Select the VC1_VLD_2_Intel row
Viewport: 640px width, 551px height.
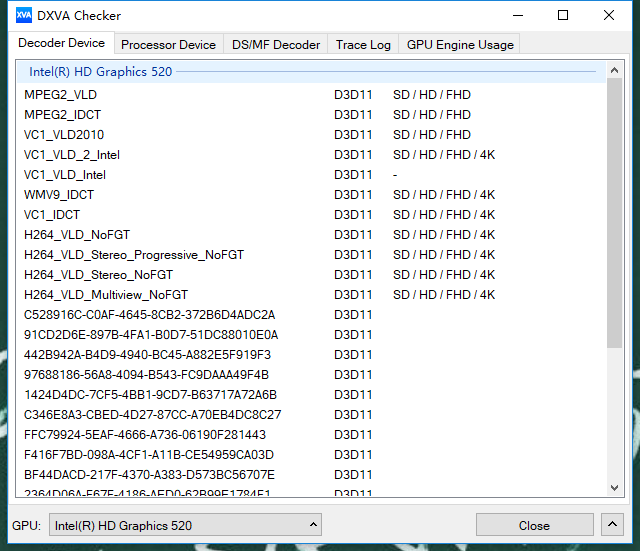click(x=312, y=155)
